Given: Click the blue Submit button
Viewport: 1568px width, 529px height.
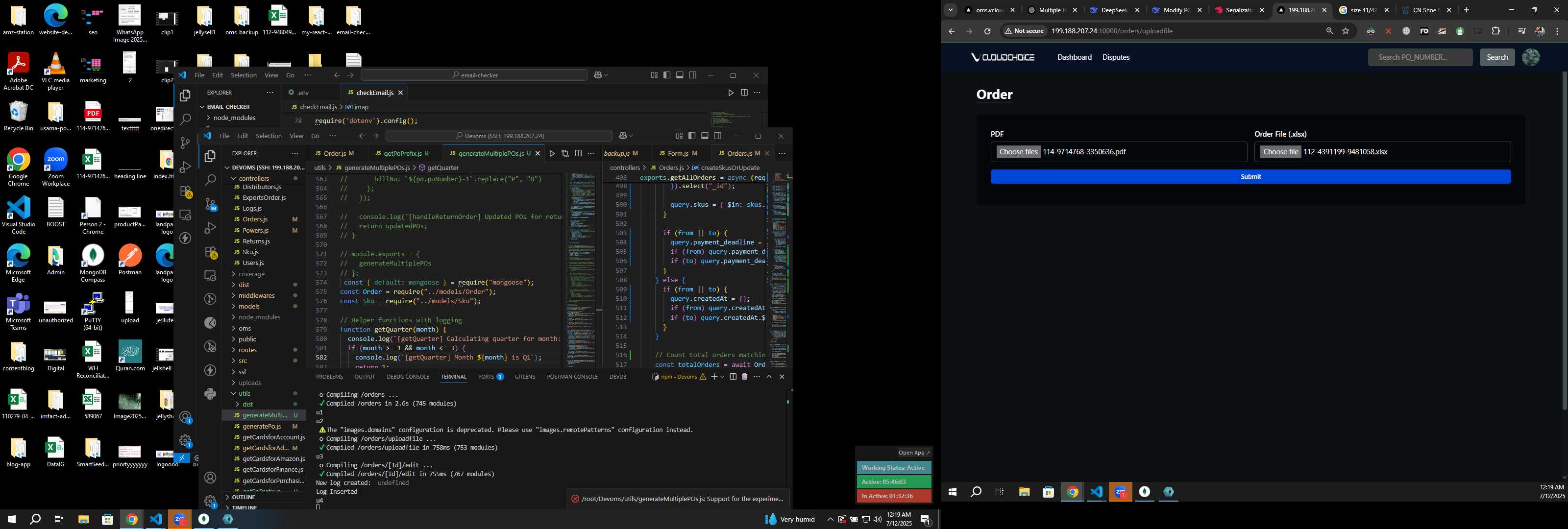Looking at the screenshot, I should click(1250, 176).
